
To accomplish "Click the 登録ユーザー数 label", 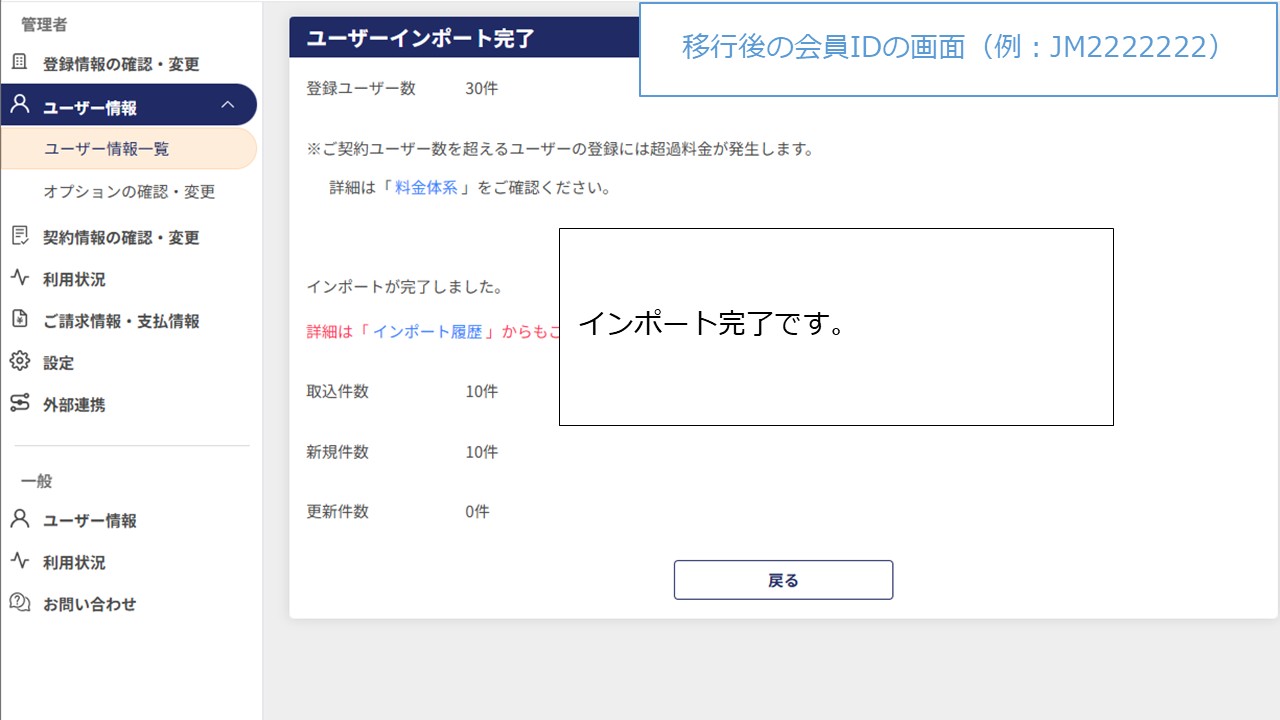I will click(360, 88).
